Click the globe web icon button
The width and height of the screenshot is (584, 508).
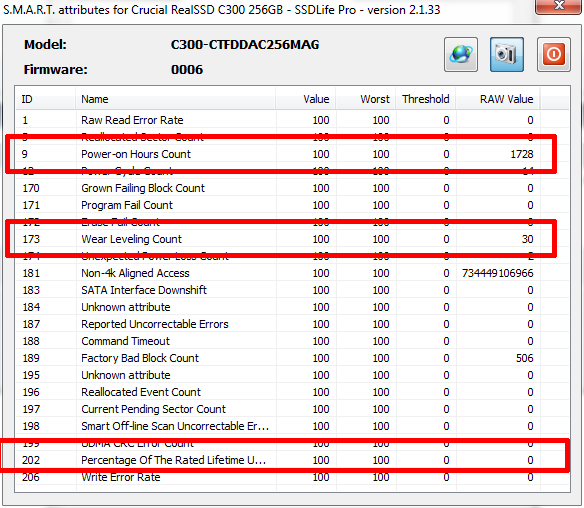pos(461,54)
